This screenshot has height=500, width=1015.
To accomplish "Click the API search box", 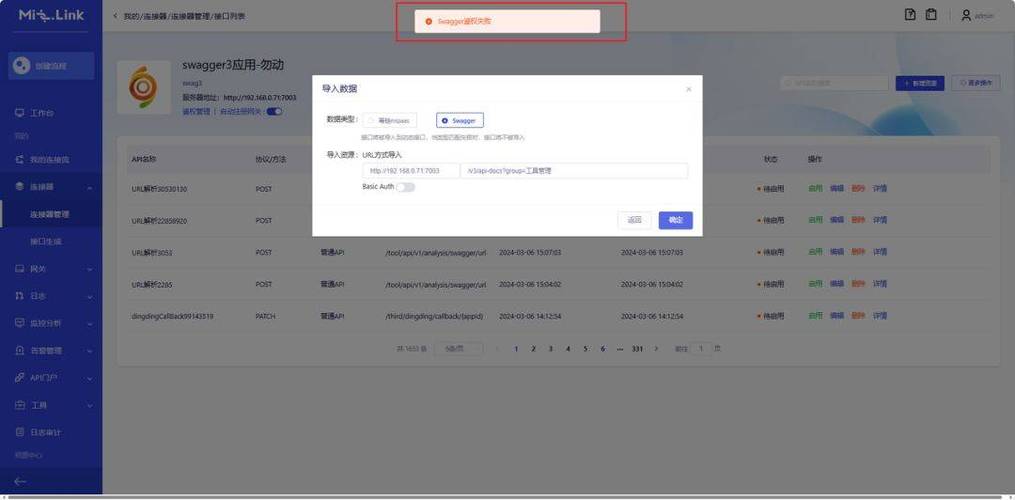I will point(834,83).
